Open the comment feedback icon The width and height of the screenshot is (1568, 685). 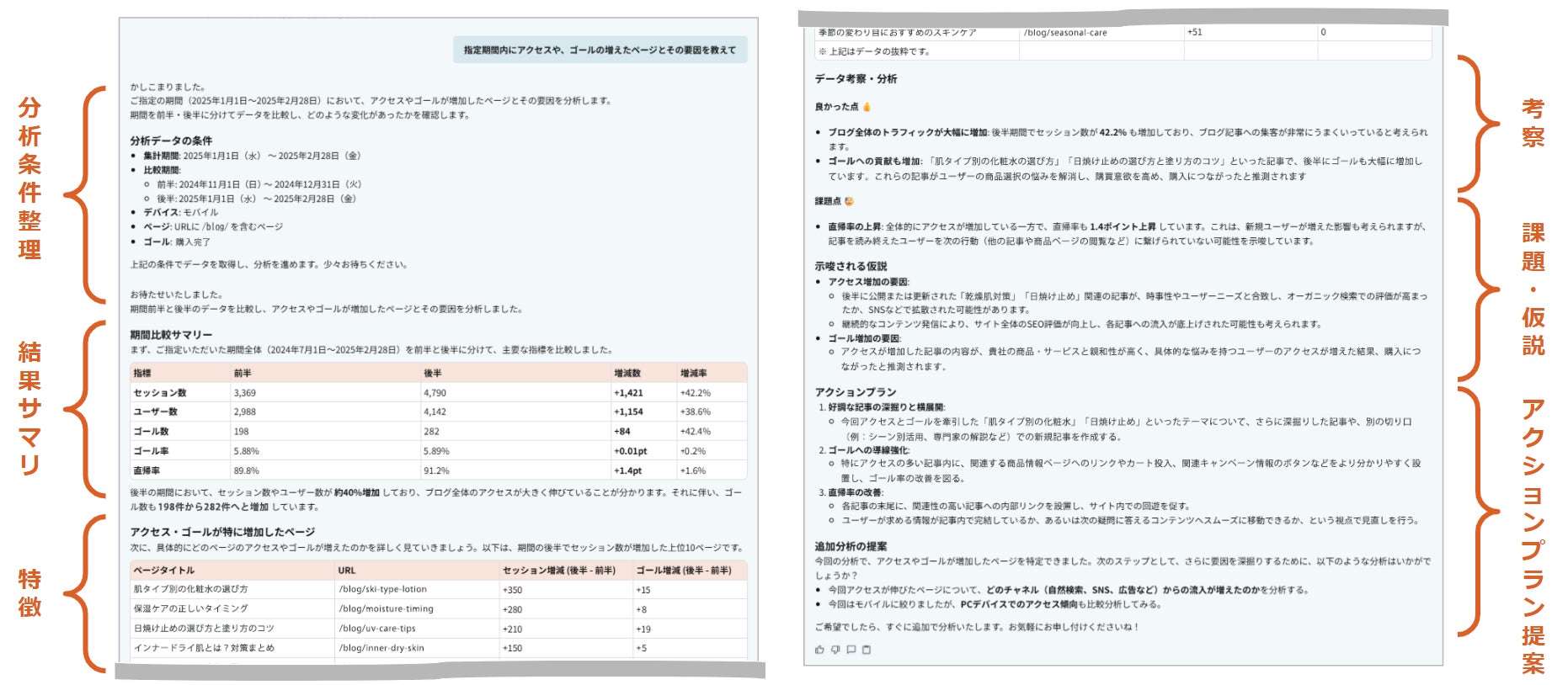pyautogui.click(x=851, y=650)
